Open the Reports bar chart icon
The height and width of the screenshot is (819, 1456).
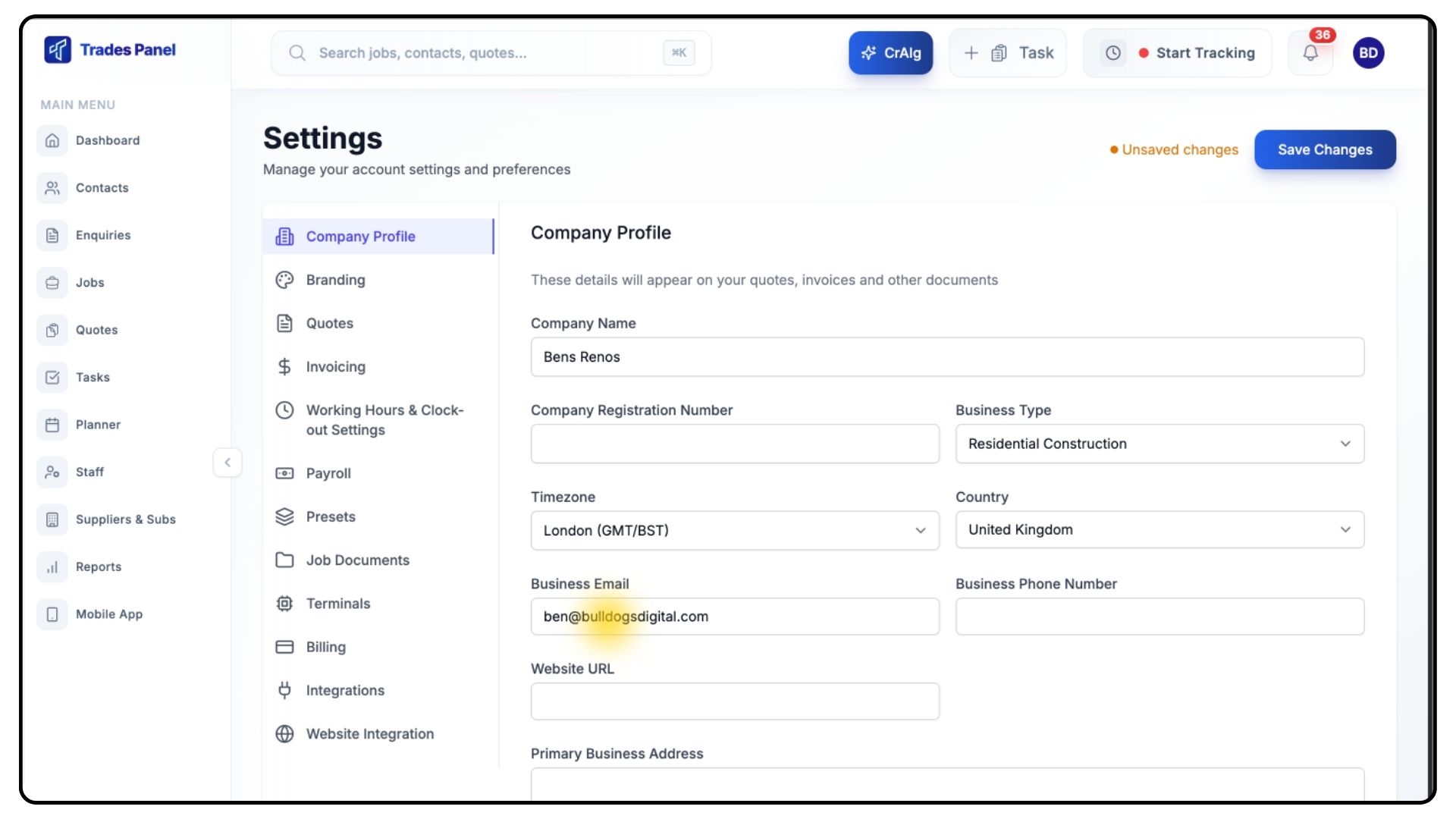pyautogui.click(x=52, y=566)
